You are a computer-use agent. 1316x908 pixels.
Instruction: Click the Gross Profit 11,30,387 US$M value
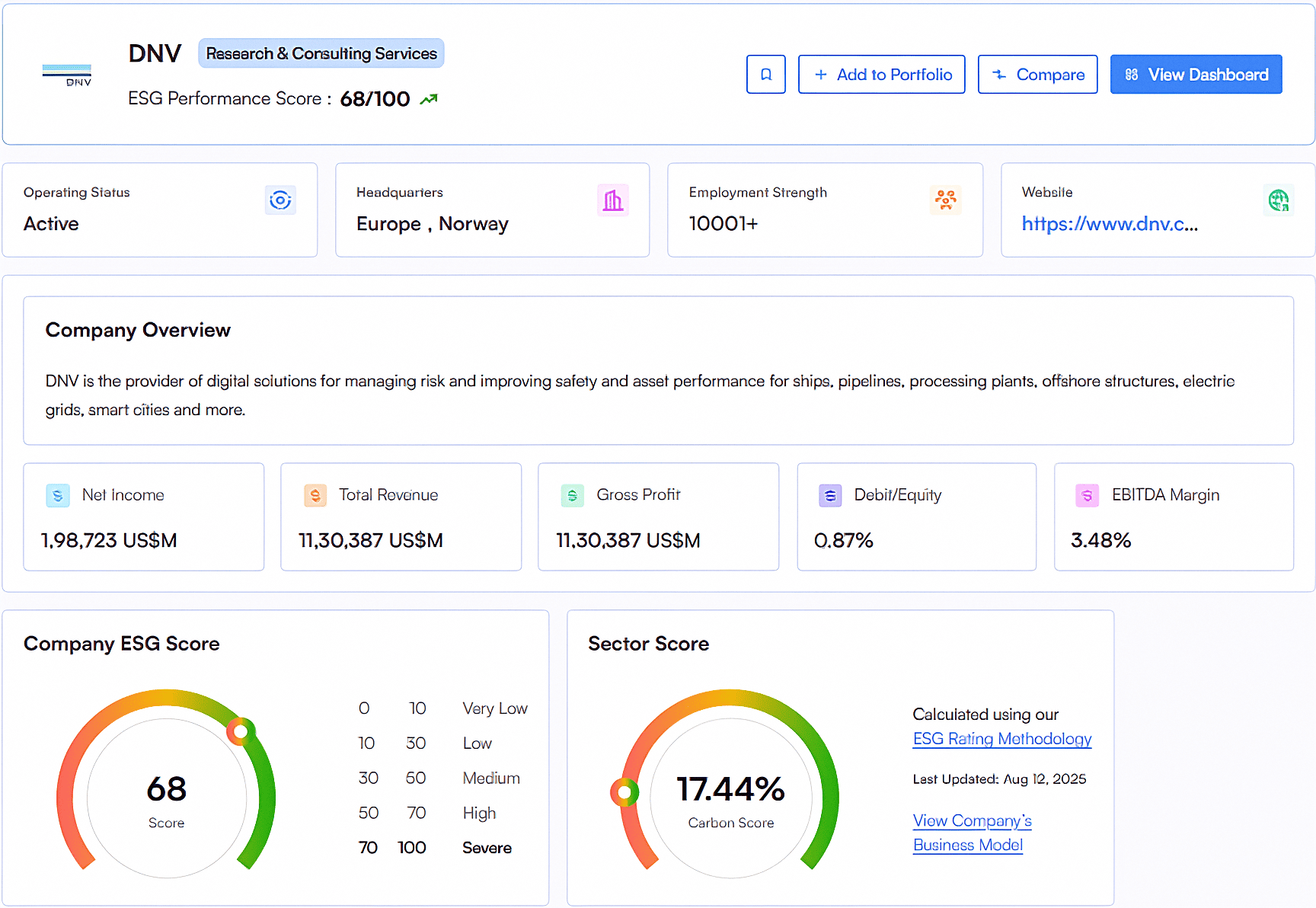point(628,541)
